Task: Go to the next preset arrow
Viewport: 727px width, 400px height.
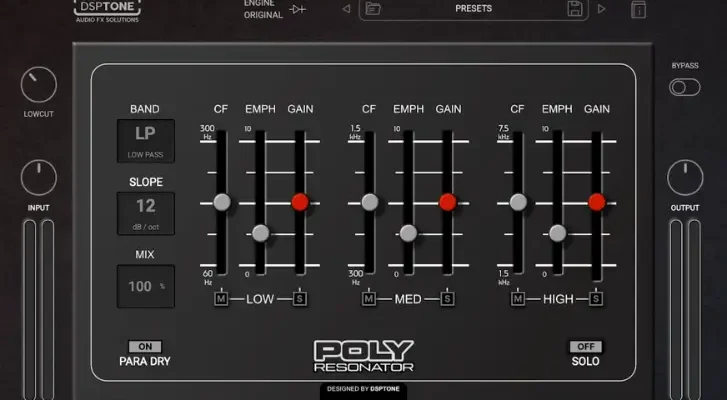Action: 602,9
